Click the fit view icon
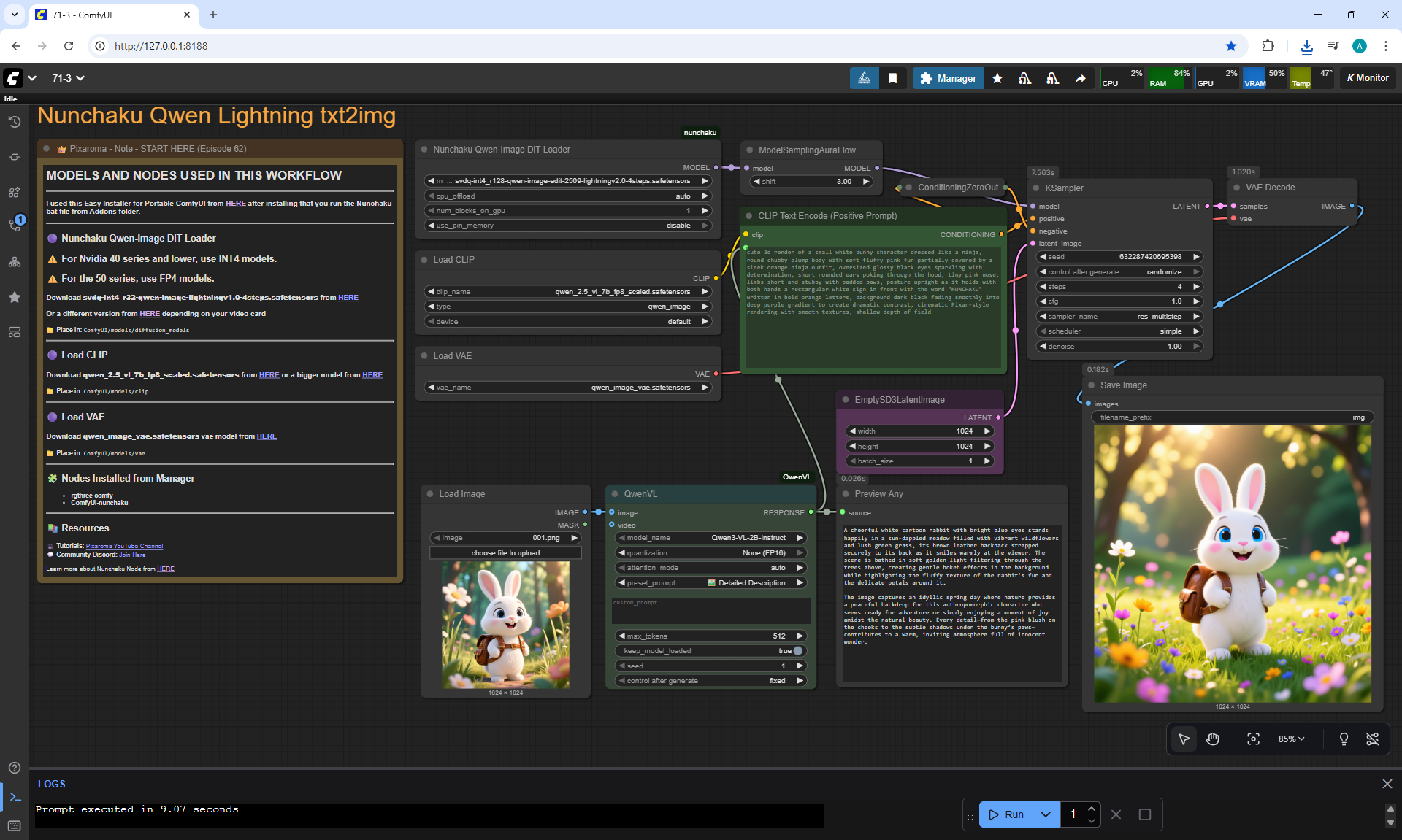 [x=1253, y=739]
